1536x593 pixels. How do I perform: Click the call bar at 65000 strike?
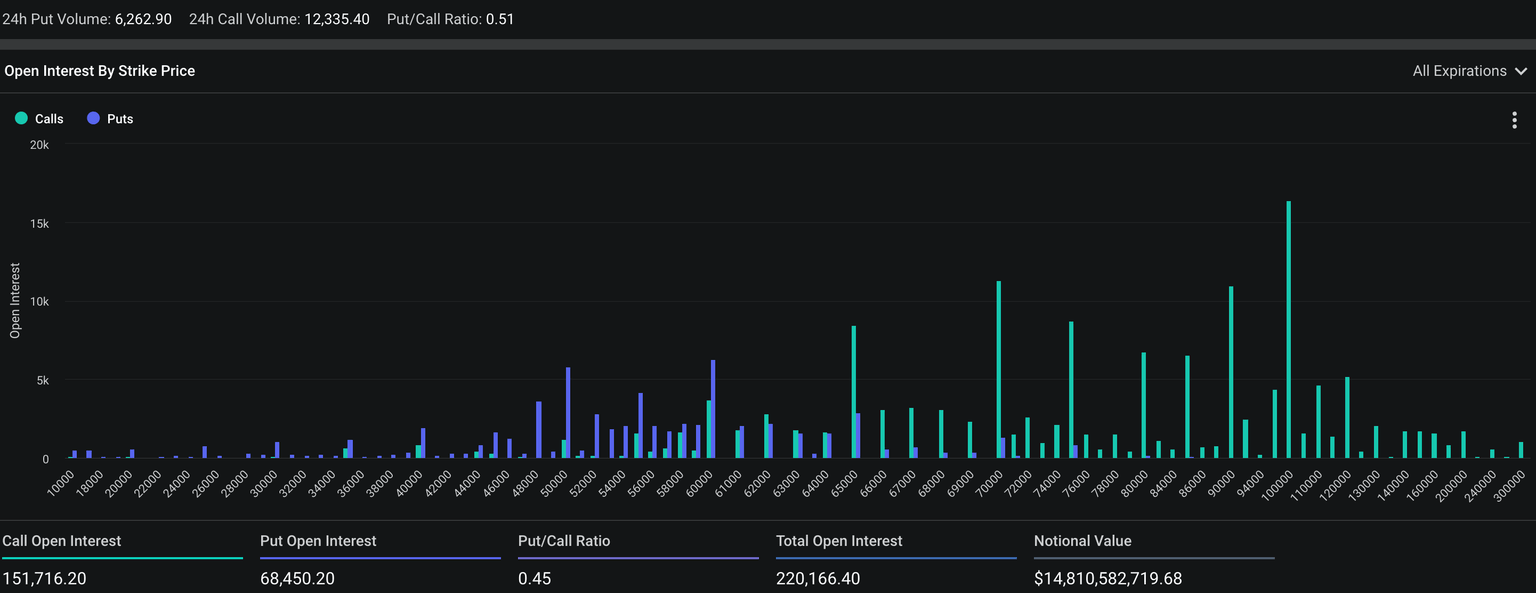(853, 392)
